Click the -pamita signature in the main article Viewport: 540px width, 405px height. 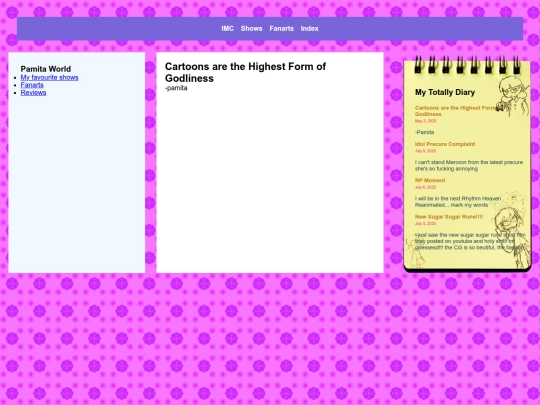(x=176, y=88)
